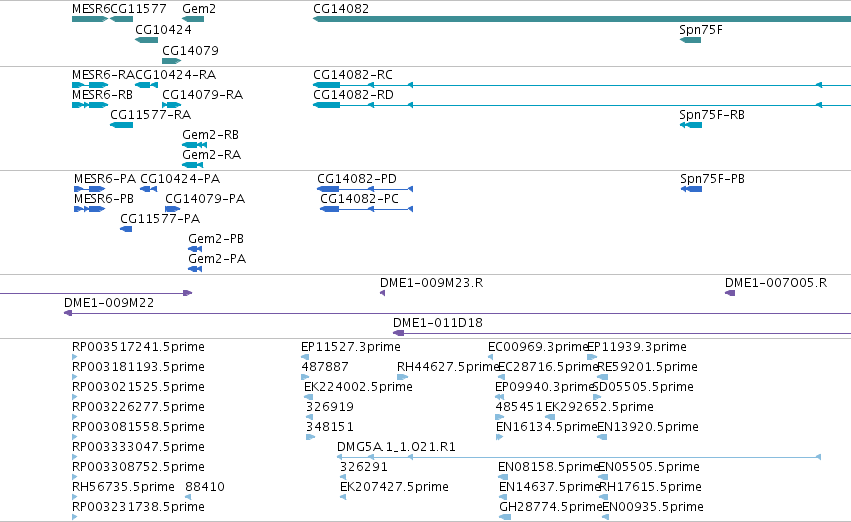Click feature 326291 label
The image size is (851, 522).
(364, 467)
